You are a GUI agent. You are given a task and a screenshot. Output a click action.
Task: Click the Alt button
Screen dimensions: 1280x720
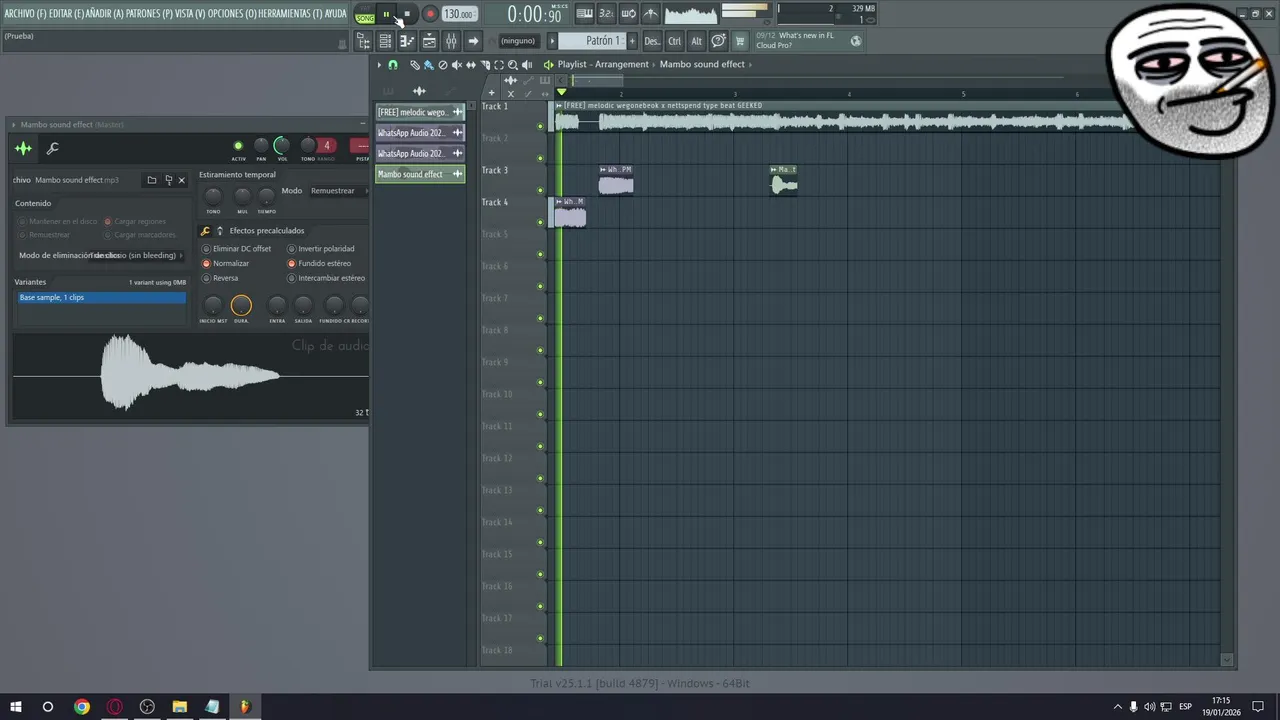(697, 41)
